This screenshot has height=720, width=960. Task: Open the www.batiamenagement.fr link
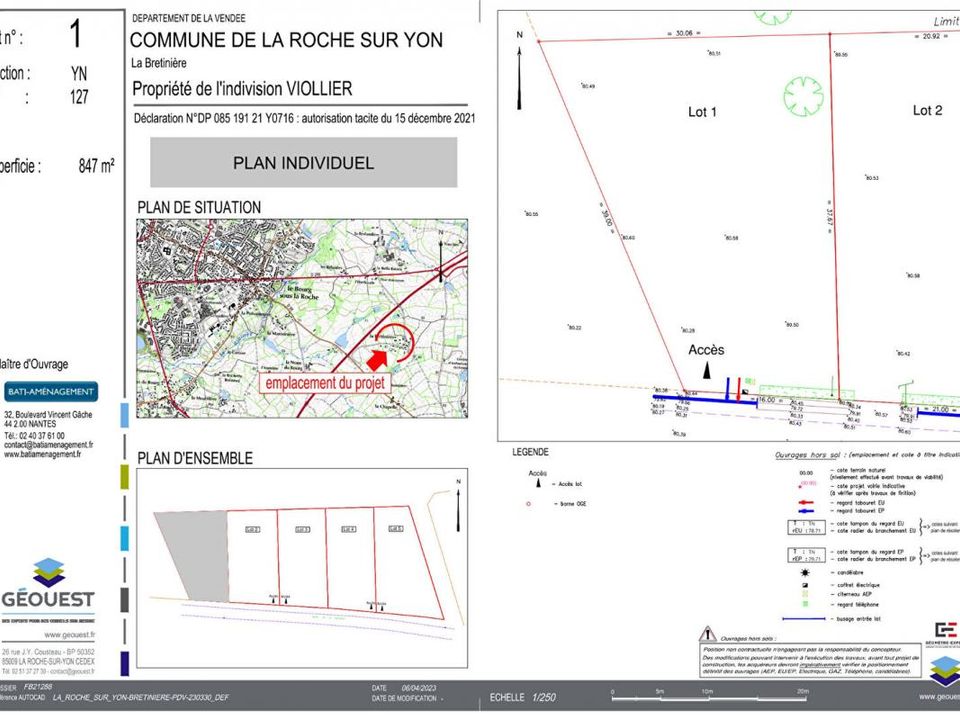click(x=42, y=454)
